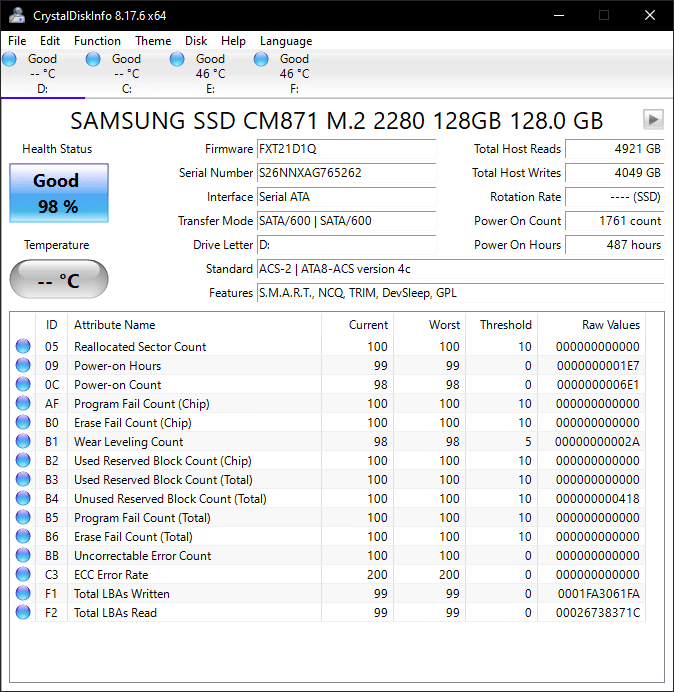Click the Current column header

358,325
